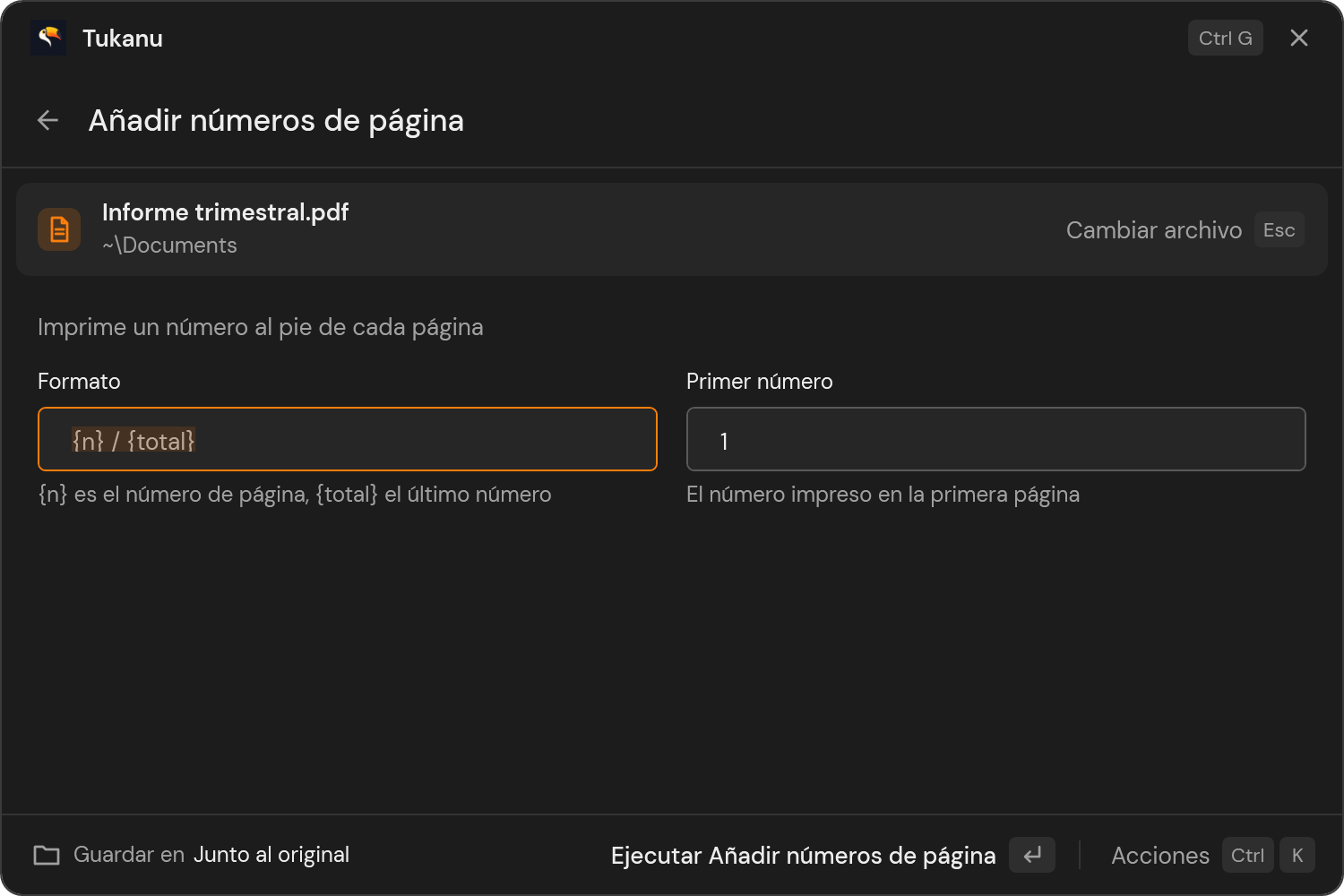Click Cambiar archivo to pick another file

click(x=1154, y=230)
